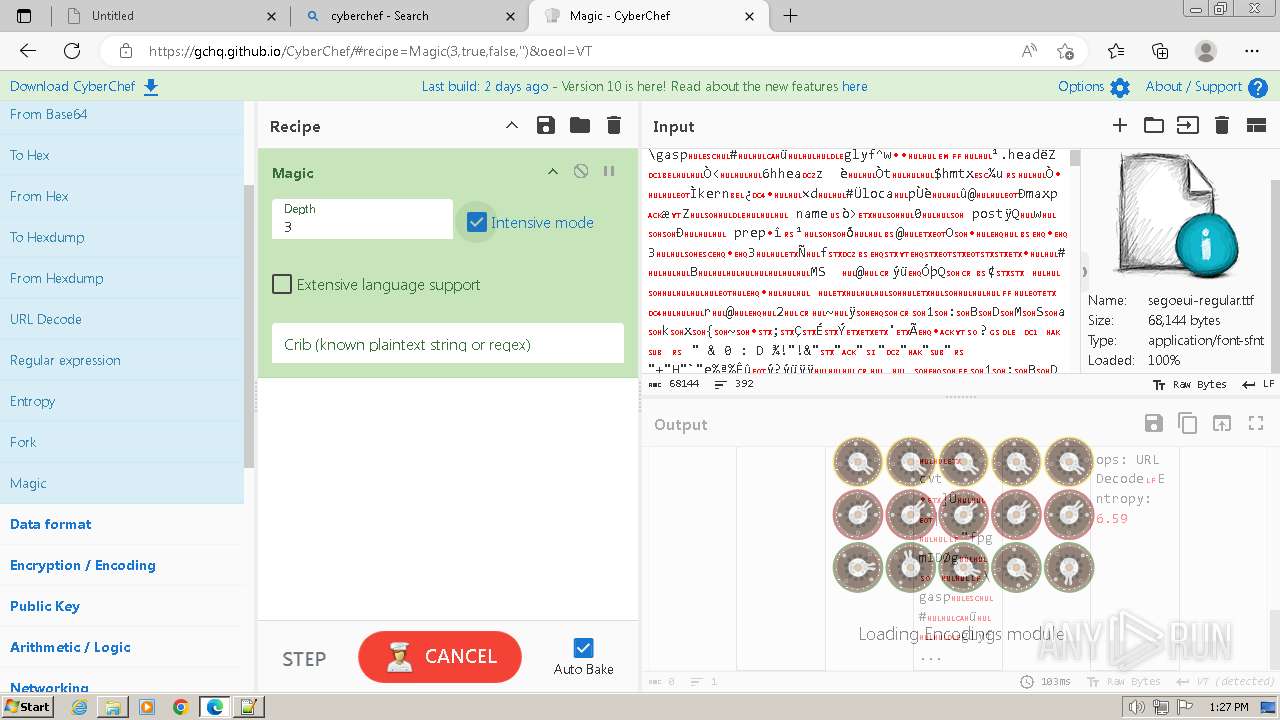Viewport: 1280px width, 720px height.
Task: Reset pane layout icon
Action: [x=1256, y=125]
